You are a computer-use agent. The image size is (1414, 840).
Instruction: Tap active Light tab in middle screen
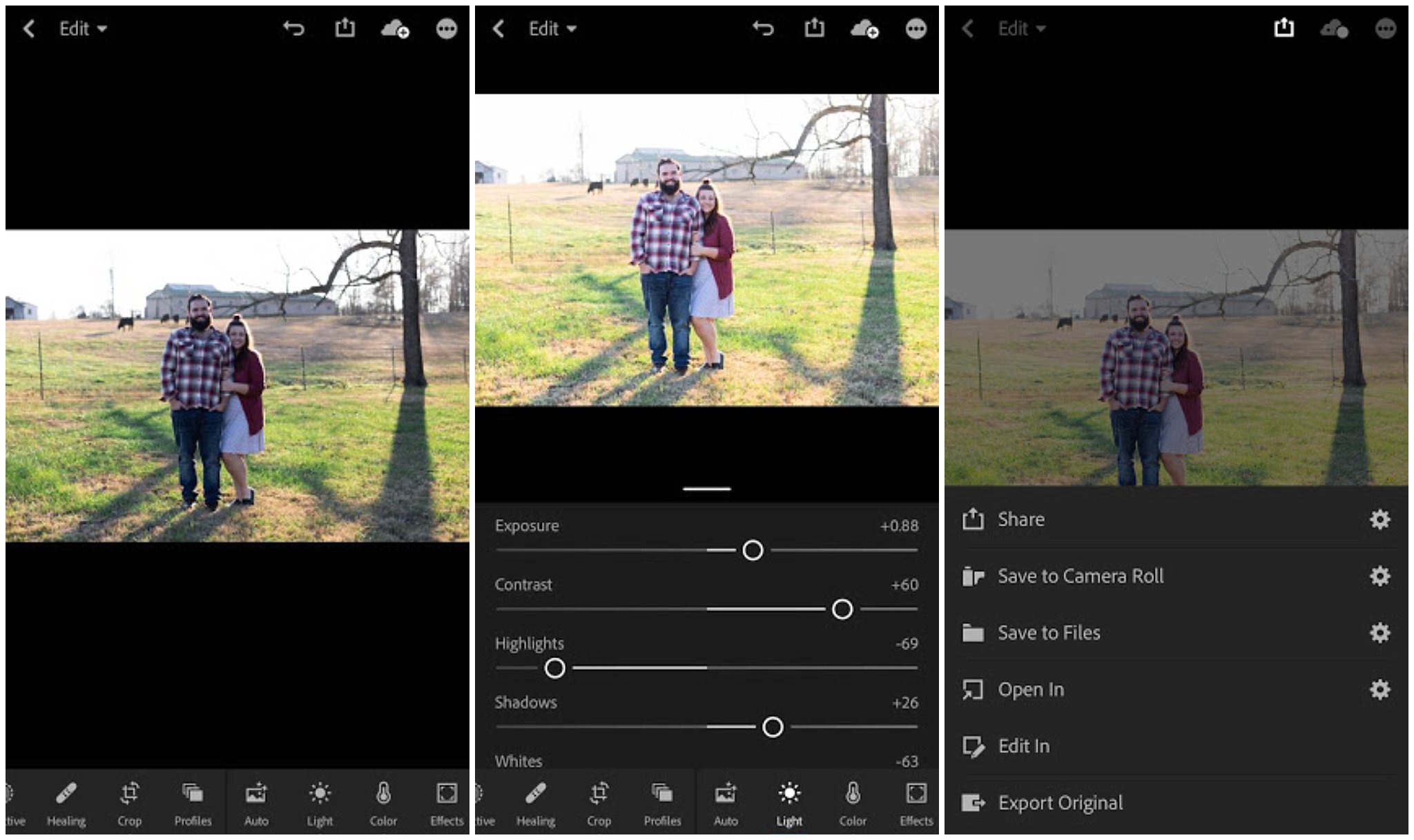[x=789, y=804]
